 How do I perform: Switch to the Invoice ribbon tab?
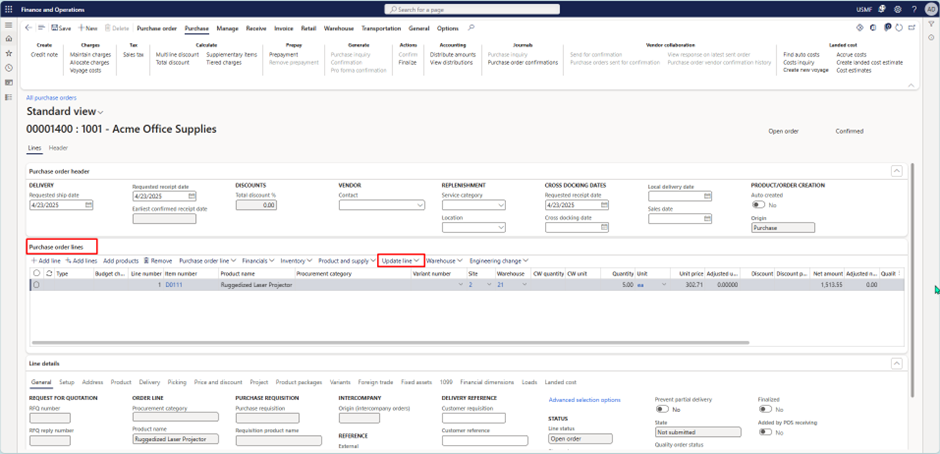(284, 28)
